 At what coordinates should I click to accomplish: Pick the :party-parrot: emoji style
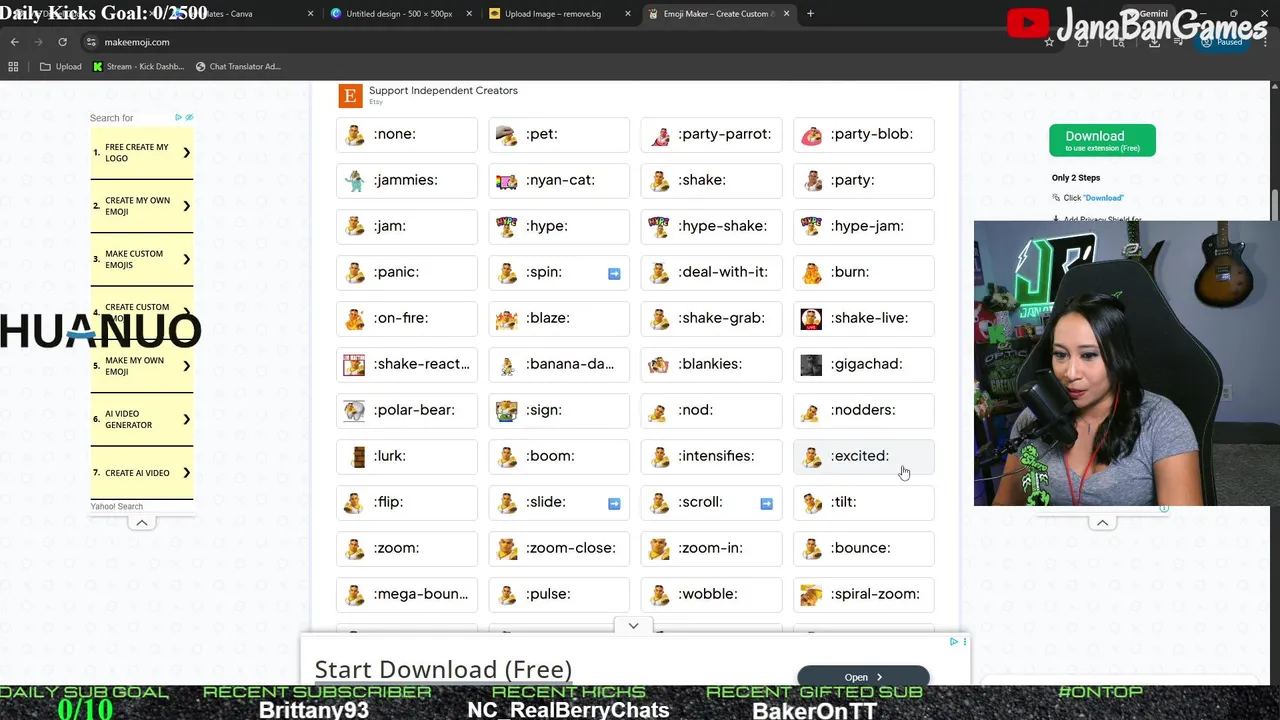711,134
